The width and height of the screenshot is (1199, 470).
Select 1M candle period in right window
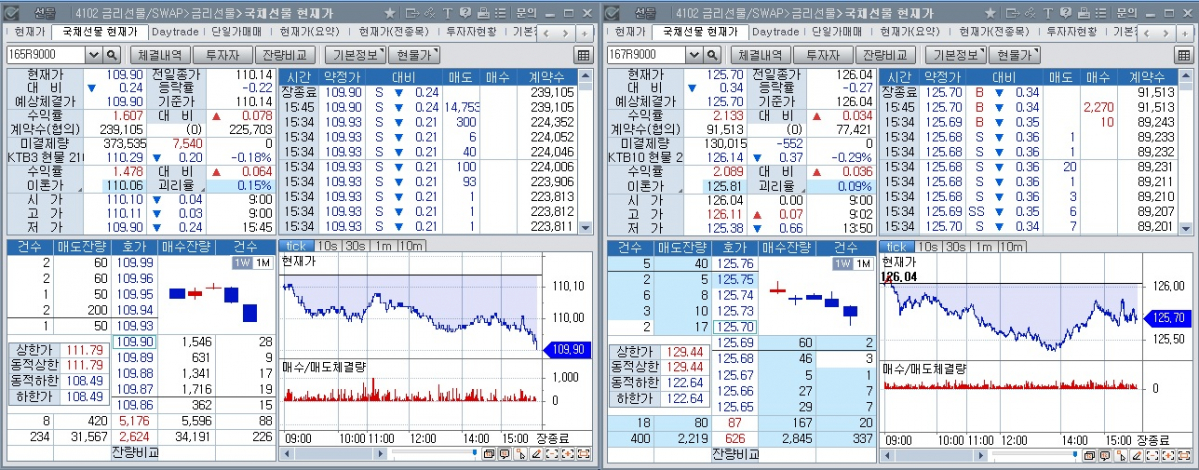862,263
